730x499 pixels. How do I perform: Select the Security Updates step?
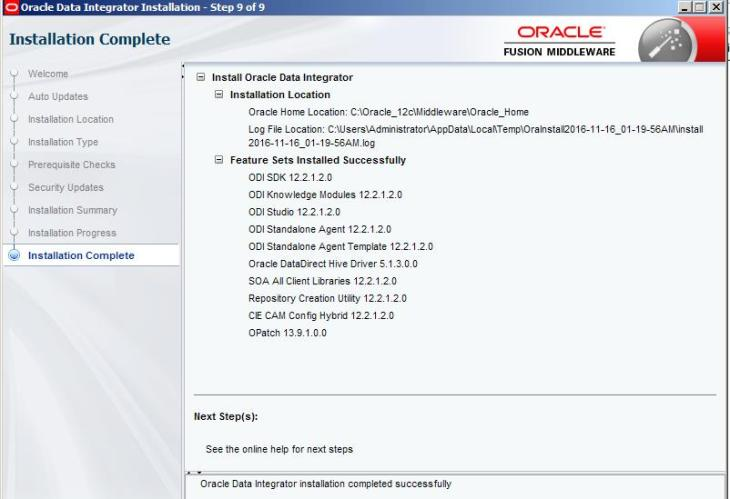[66, 188]
